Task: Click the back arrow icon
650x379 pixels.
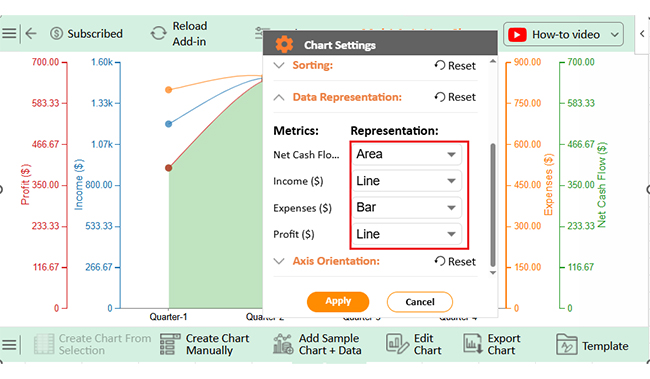Action: click(x=31, y=33)
